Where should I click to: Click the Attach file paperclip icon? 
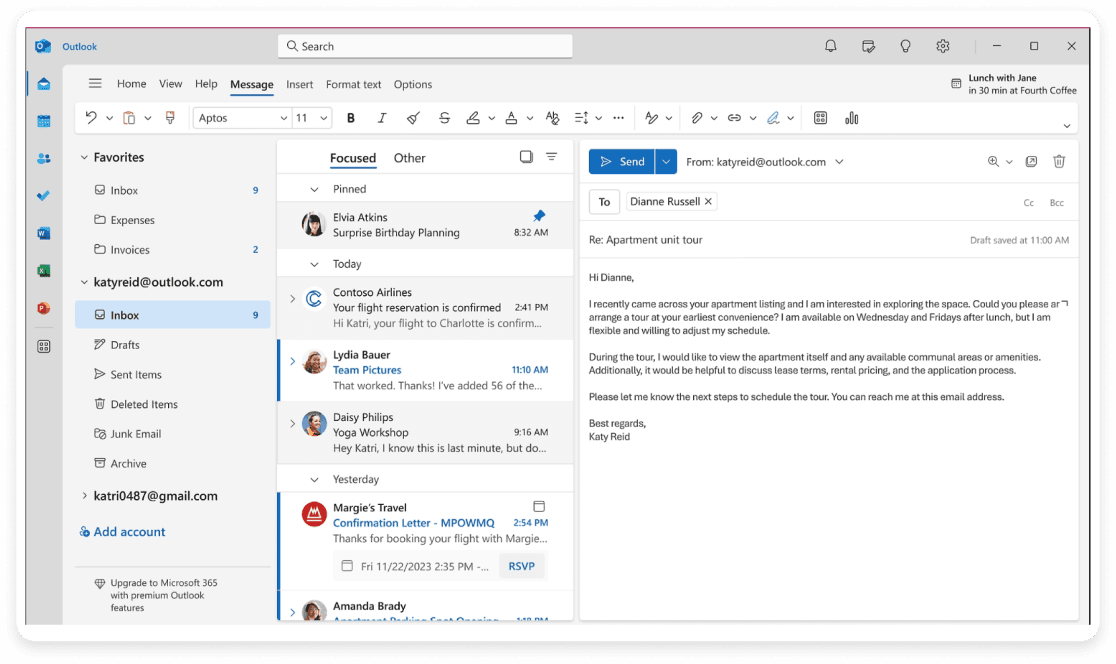pos(697,117)
